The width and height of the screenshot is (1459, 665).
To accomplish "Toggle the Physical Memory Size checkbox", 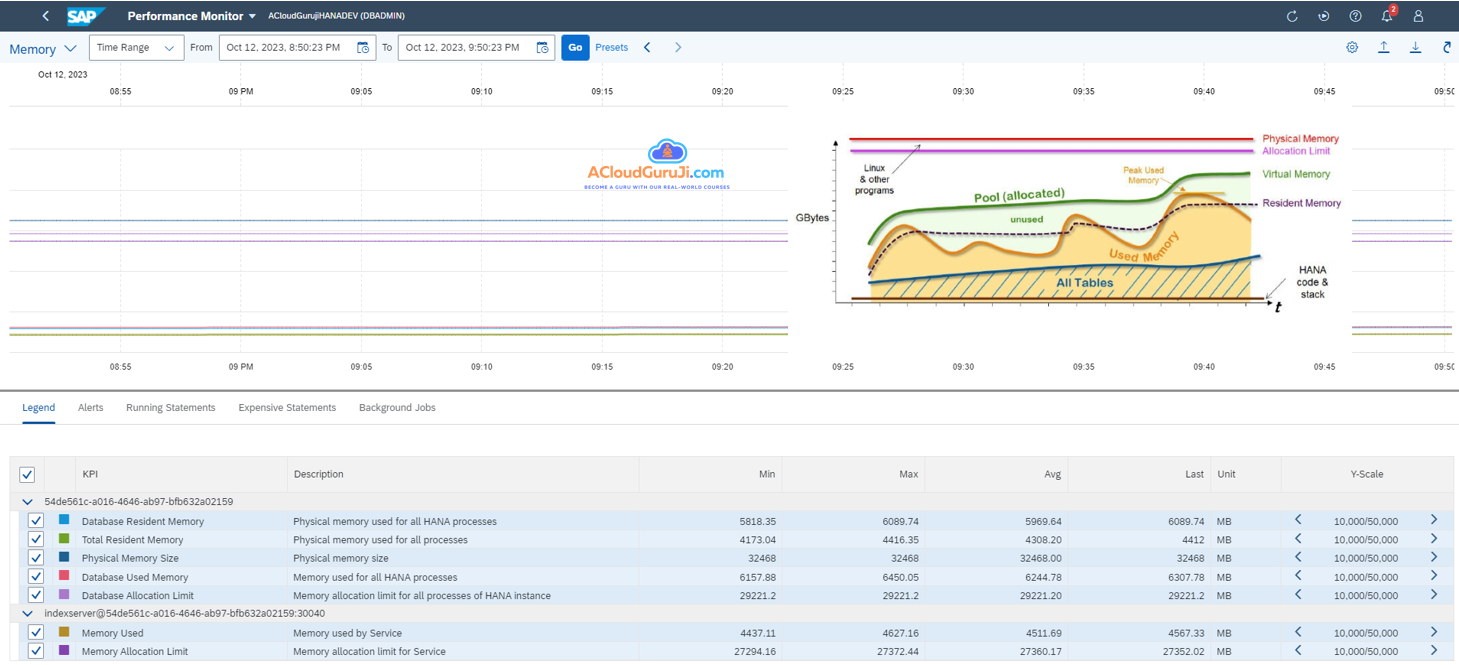I will [36, 558].
